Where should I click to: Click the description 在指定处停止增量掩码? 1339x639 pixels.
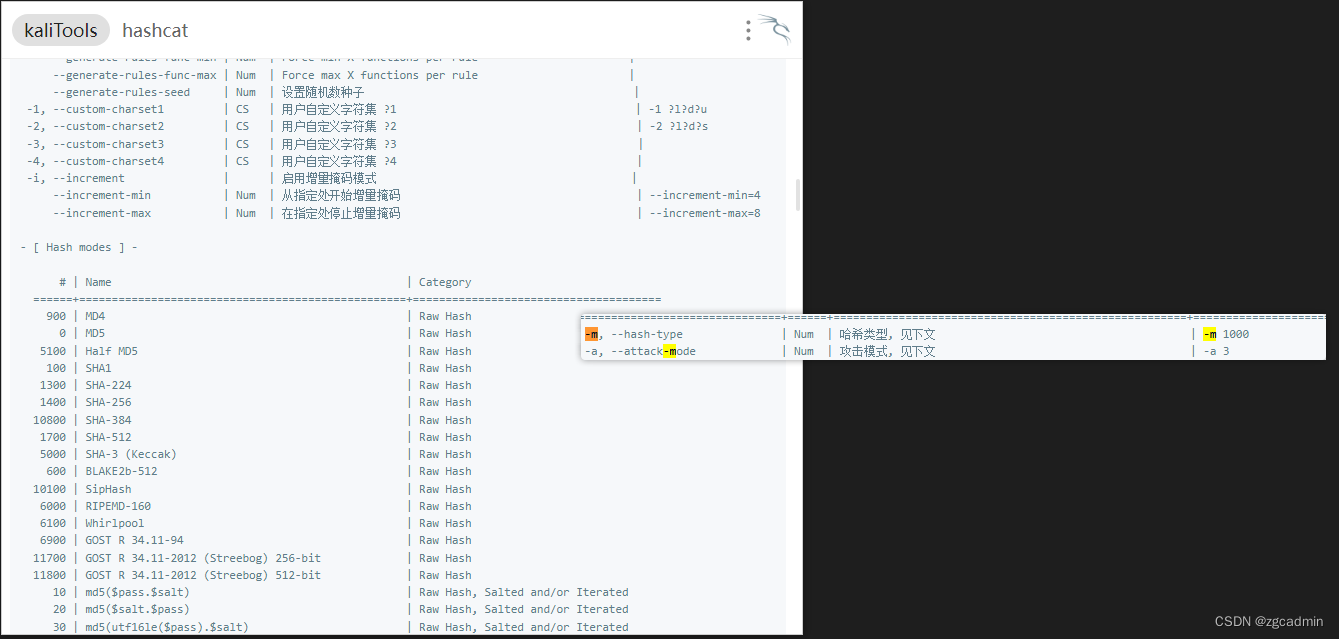(341, 213)
